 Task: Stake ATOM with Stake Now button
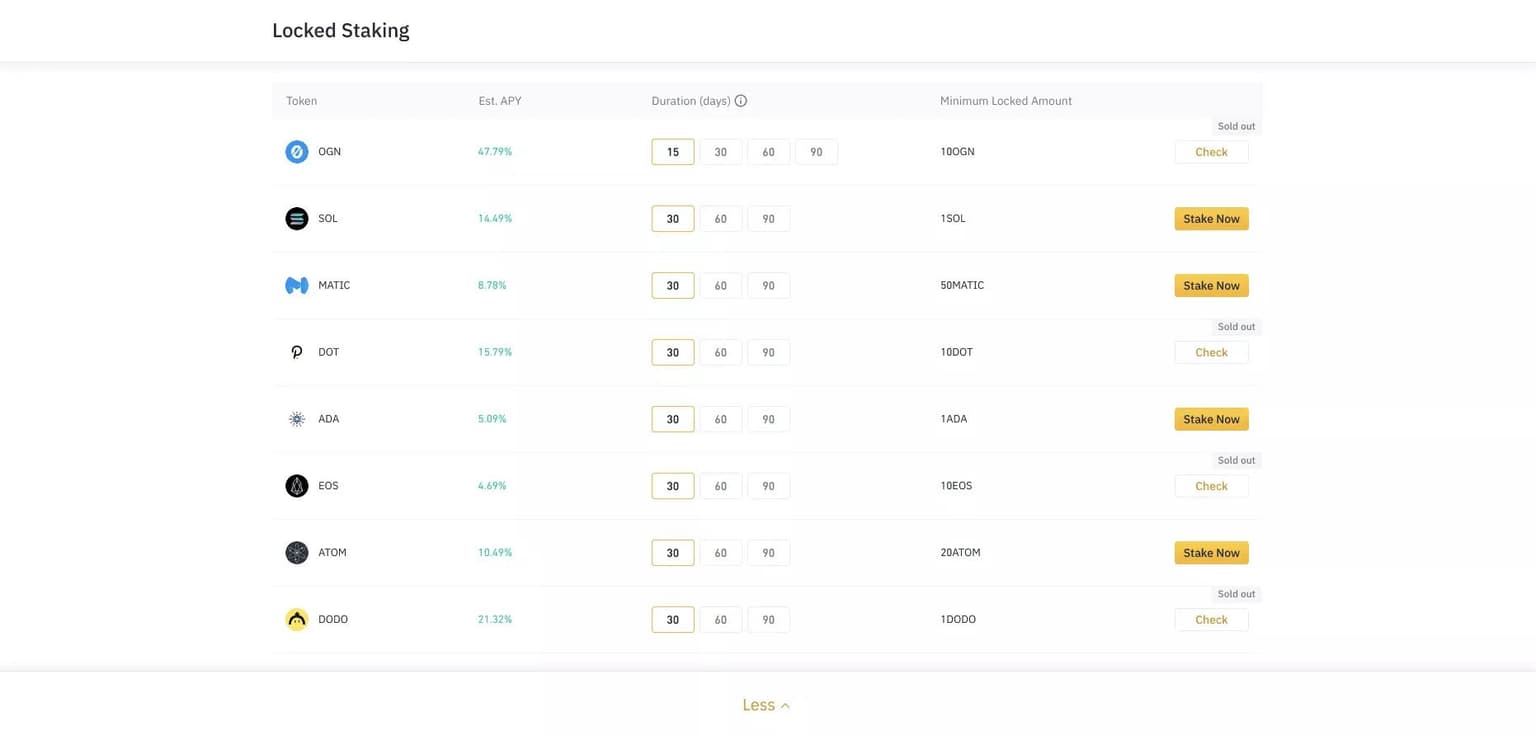(x=1211, y=553)
